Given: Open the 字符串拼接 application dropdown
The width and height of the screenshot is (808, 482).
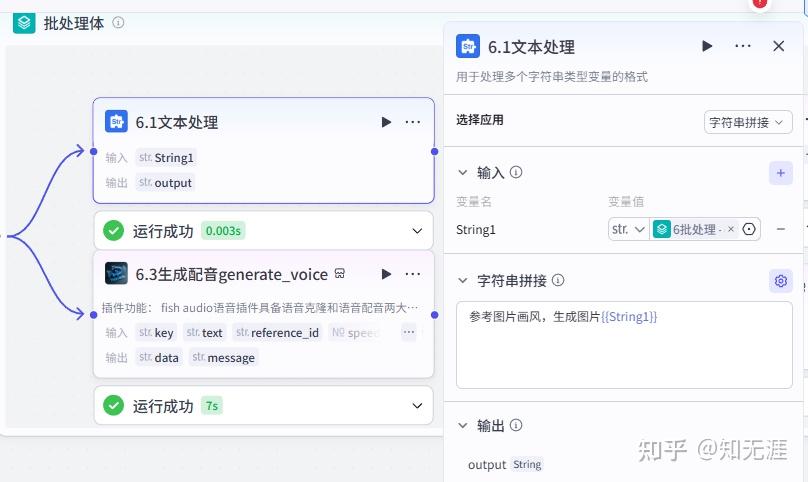Looking at the screenshot, I should click(748, 122).
